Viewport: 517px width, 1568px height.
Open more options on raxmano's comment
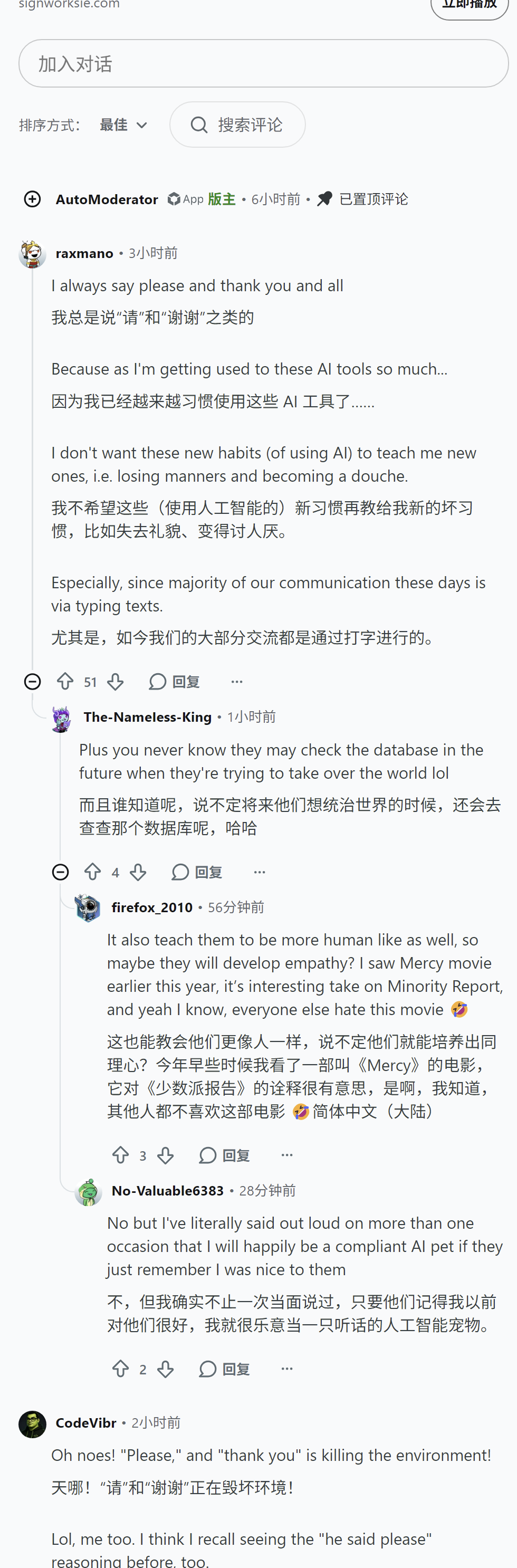click(237, 681)
